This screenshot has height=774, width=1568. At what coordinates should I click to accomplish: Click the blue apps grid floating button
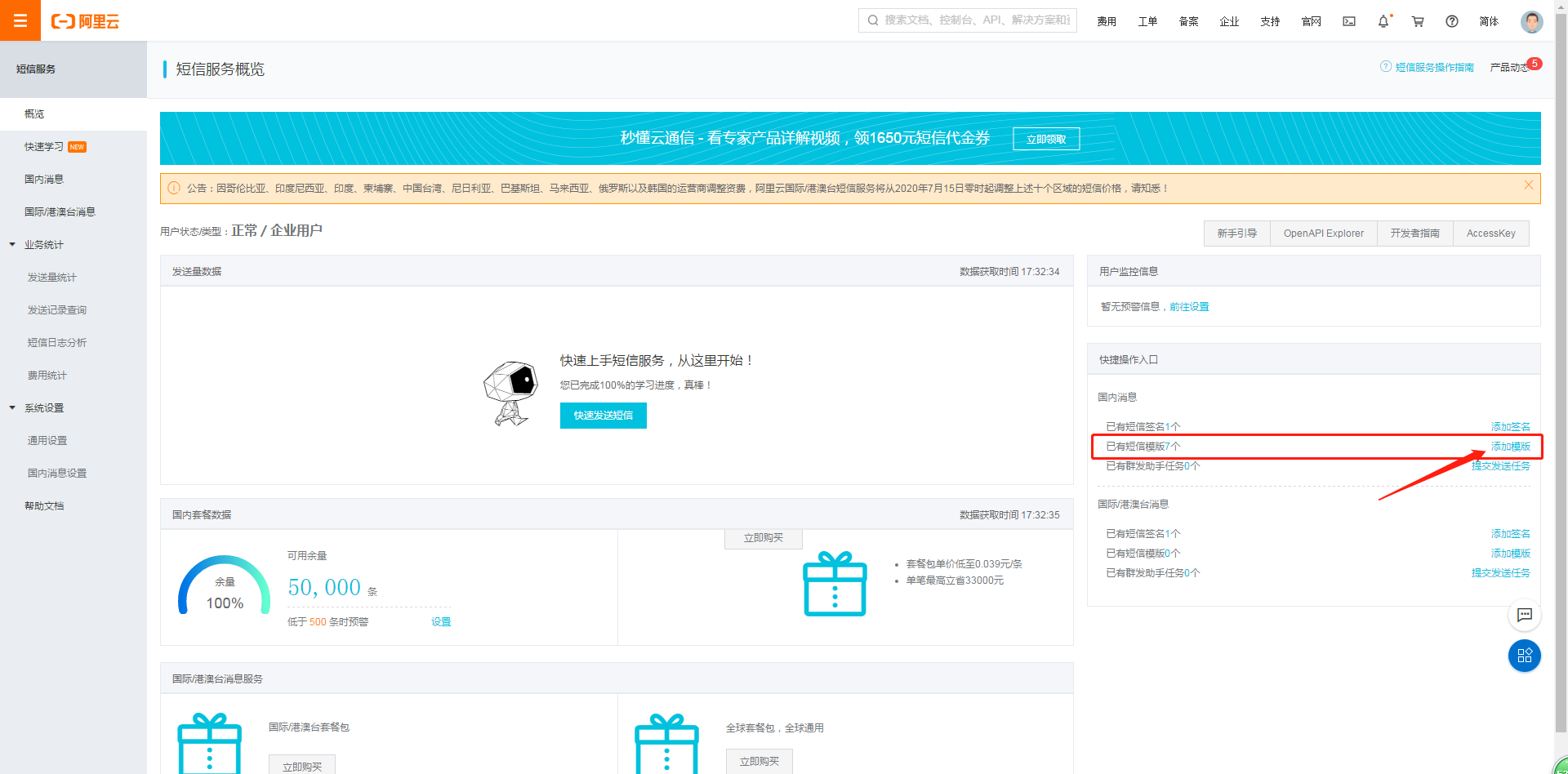1525,656
